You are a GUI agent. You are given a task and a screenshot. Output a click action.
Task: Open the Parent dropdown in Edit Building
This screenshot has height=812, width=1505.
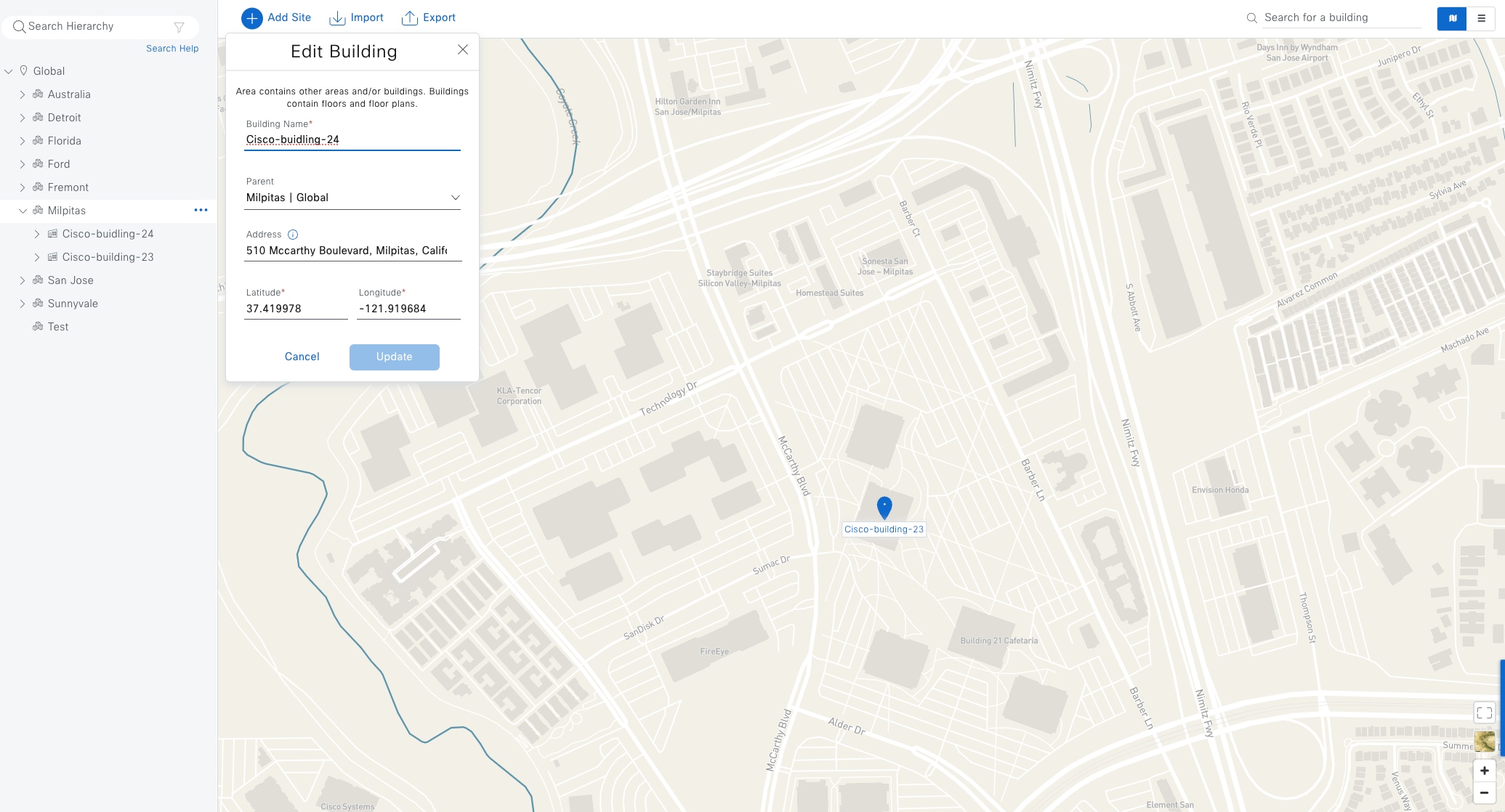coord(456,197)
